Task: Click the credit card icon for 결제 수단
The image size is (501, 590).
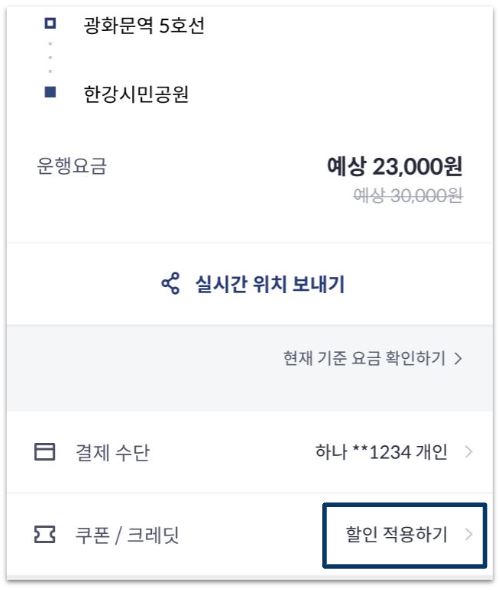Action: click(45, 452)
